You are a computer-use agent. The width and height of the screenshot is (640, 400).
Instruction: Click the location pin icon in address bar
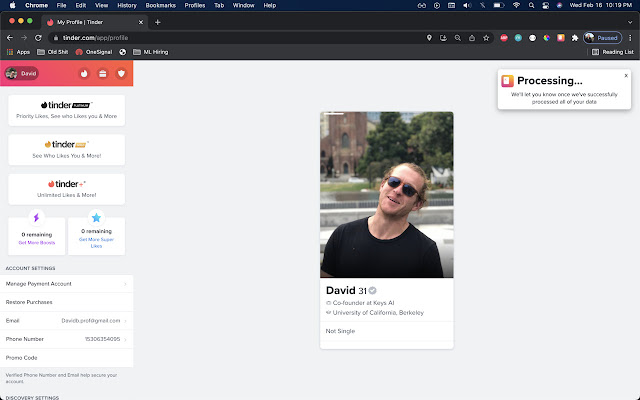[x=429, y=38]
